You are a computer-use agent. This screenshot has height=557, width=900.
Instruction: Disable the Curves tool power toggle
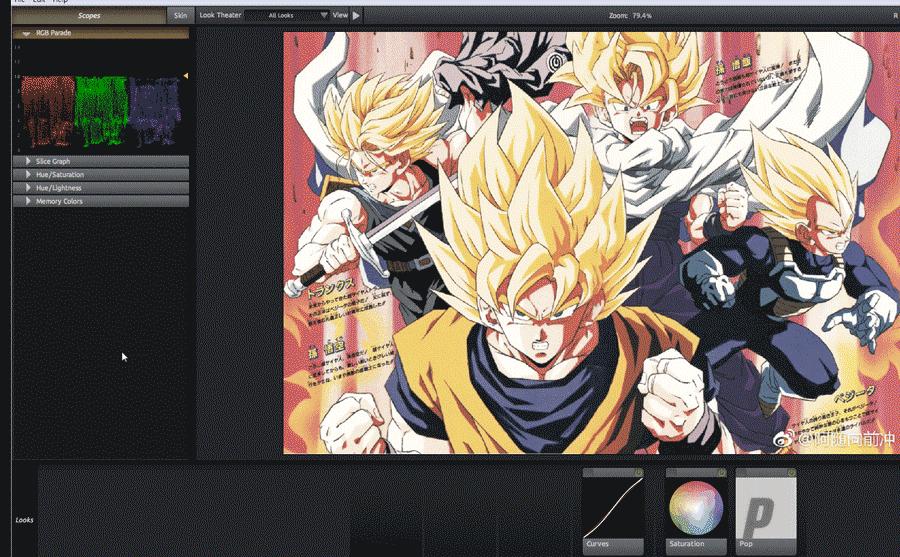tap(638, 472)
